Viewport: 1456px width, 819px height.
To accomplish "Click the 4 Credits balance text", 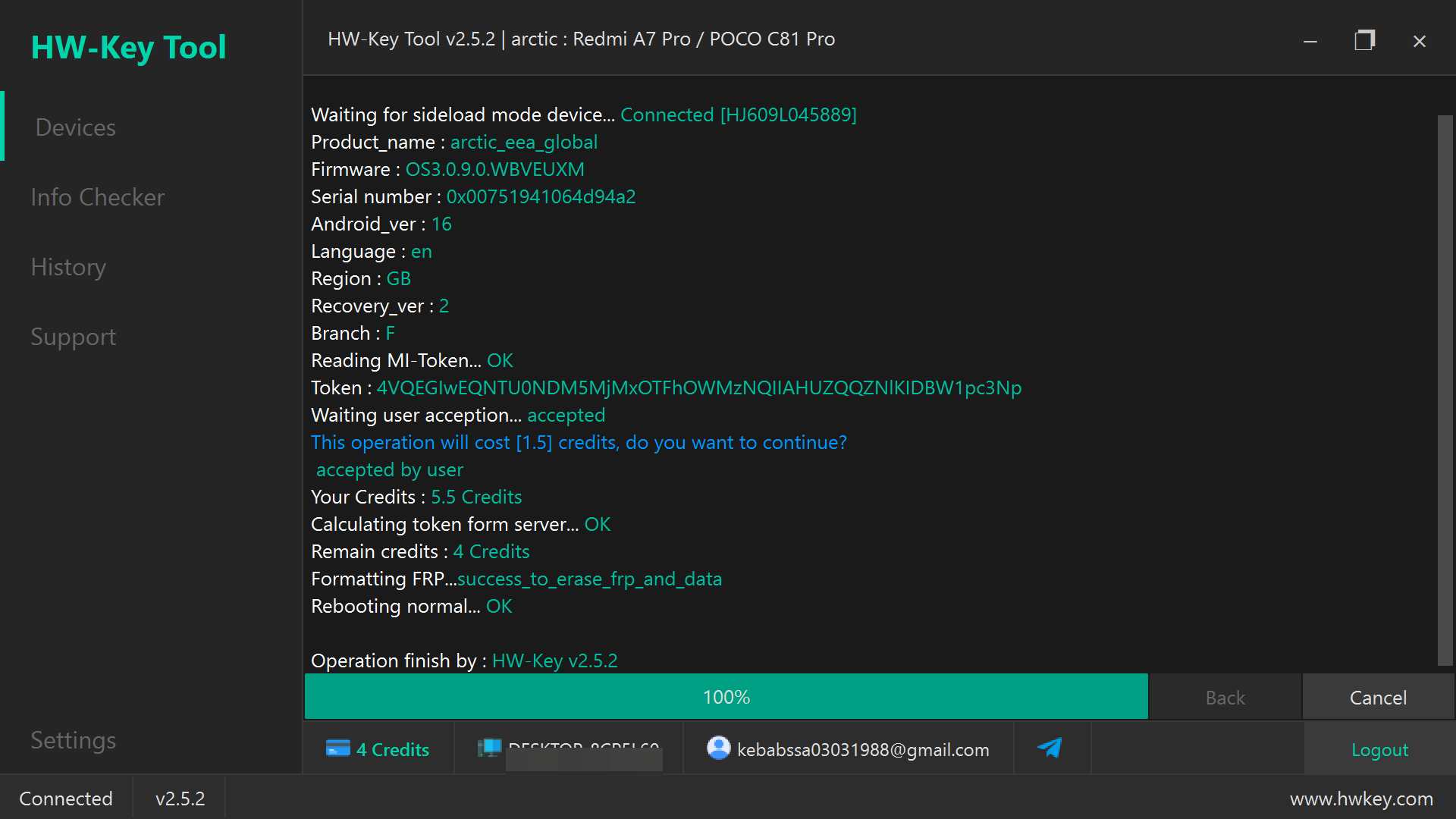I will [x=393, y=749].
